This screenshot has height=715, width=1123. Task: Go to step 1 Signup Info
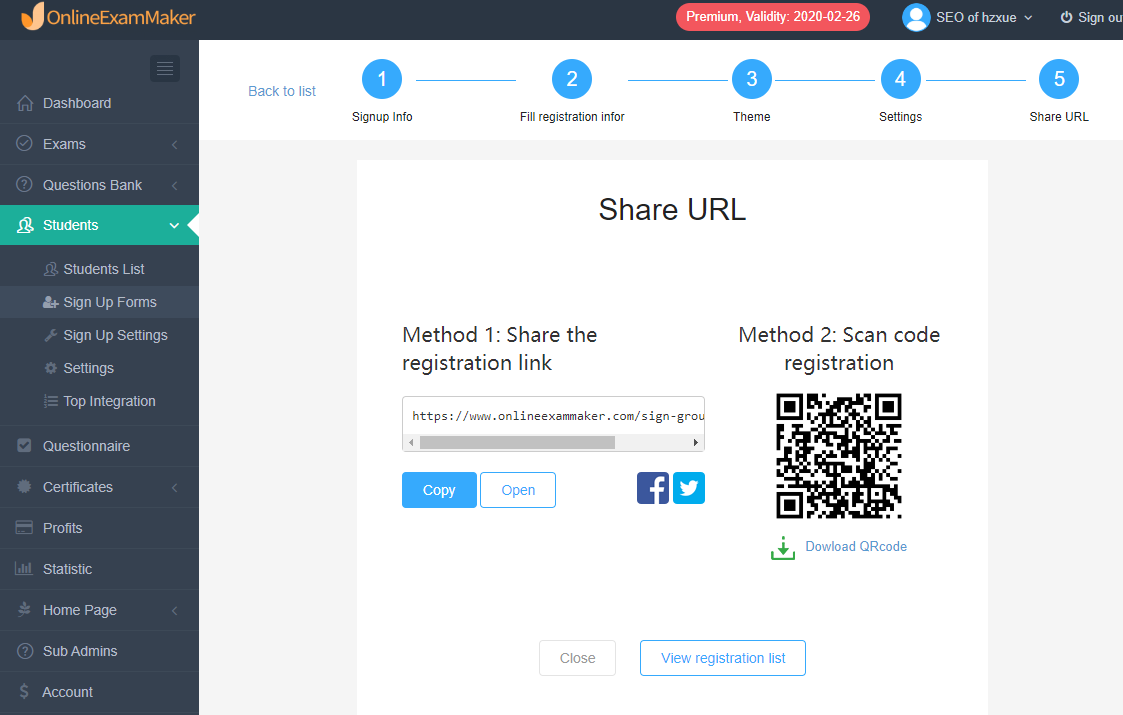point(382,79)
